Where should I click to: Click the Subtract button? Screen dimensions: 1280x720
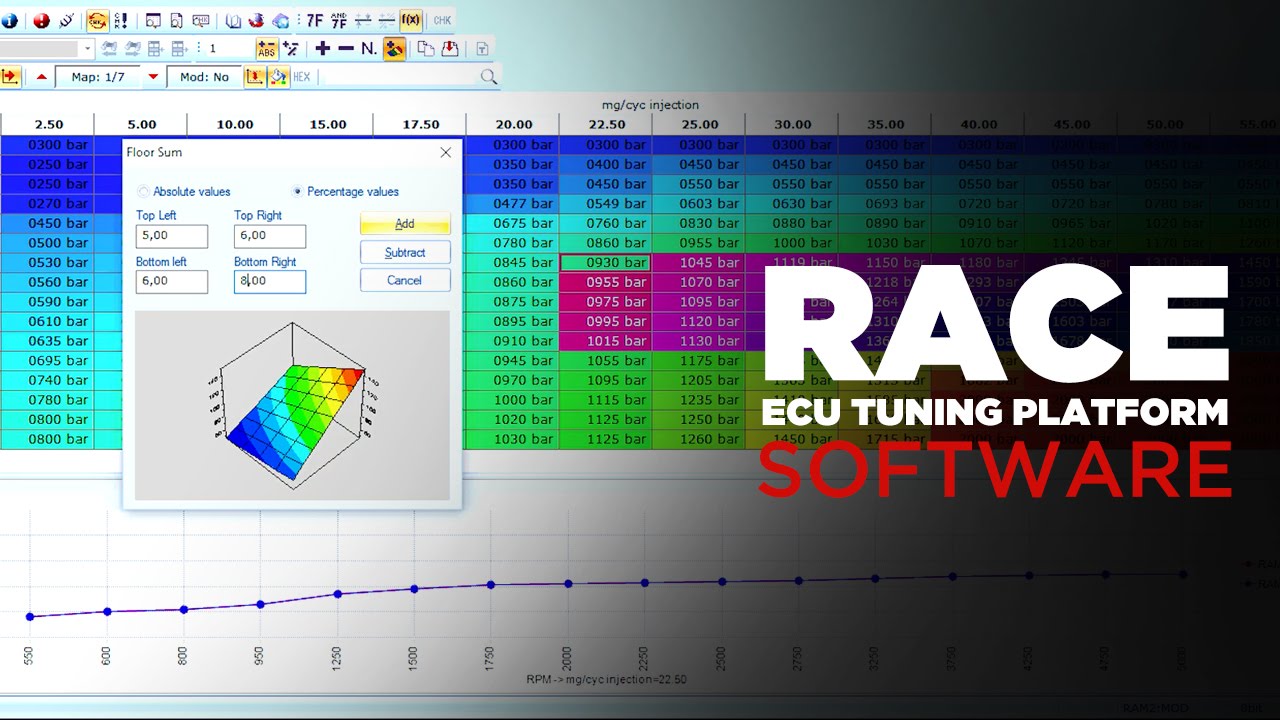point(405,252)
